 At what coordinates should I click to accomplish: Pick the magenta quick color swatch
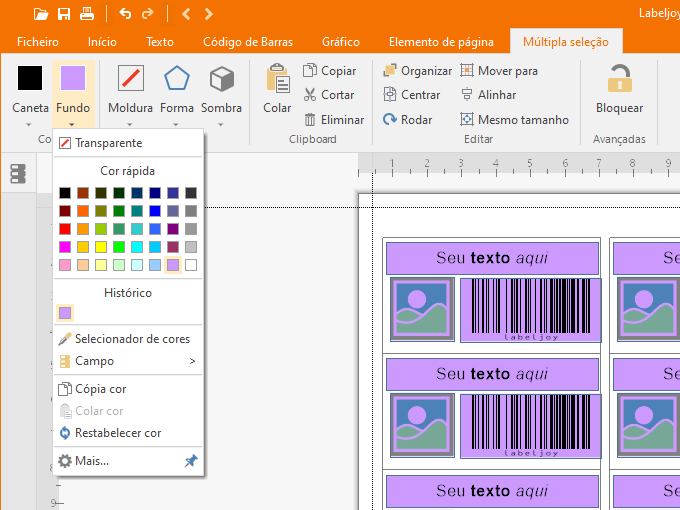pyautogui.click(x=65, y=247)
